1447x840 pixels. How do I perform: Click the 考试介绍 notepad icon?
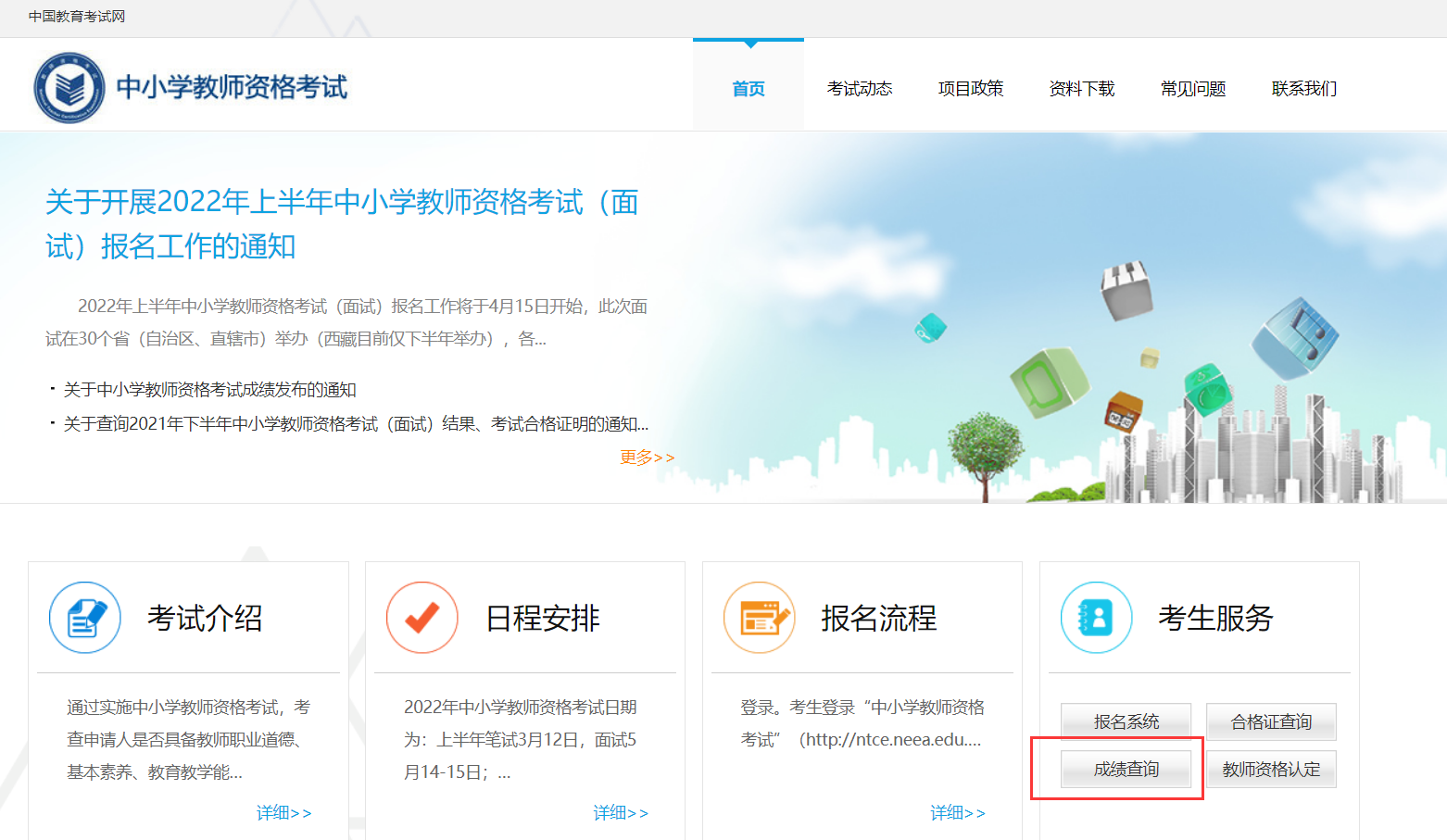click(85, 618)
